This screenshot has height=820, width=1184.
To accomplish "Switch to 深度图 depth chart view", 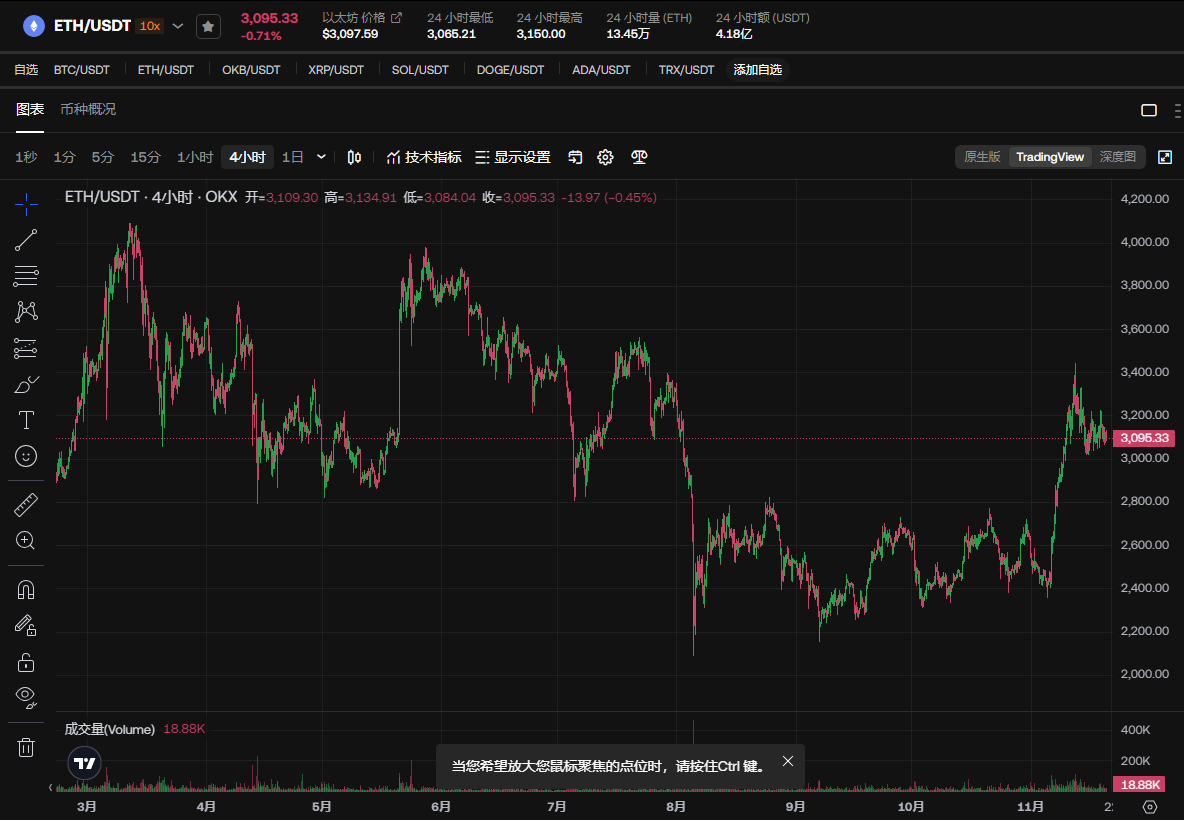I will coord(1117,157).
